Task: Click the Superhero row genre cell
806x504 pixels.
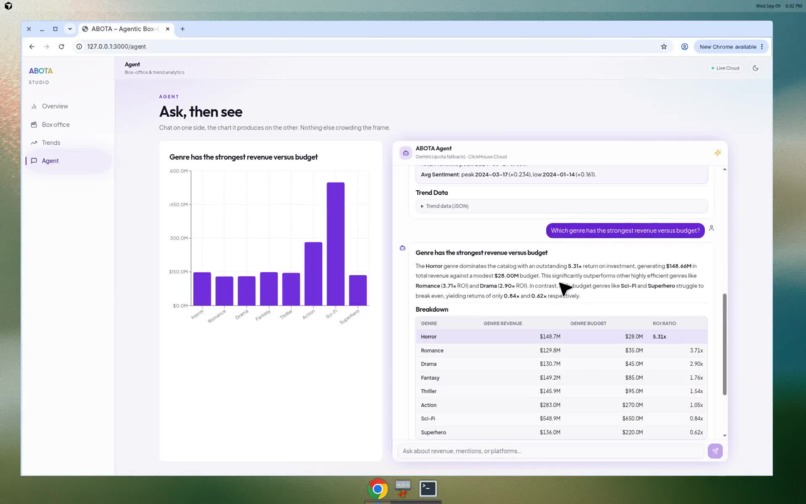Action: tap(433, 433)
